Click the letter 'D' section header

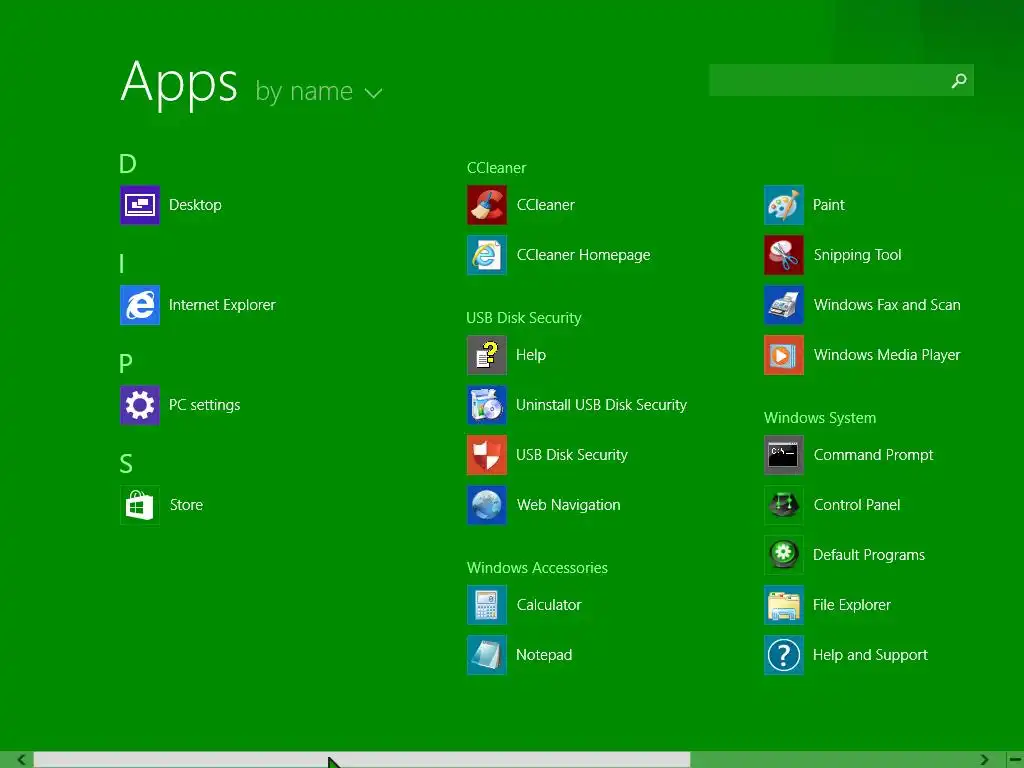click(127, 164)
